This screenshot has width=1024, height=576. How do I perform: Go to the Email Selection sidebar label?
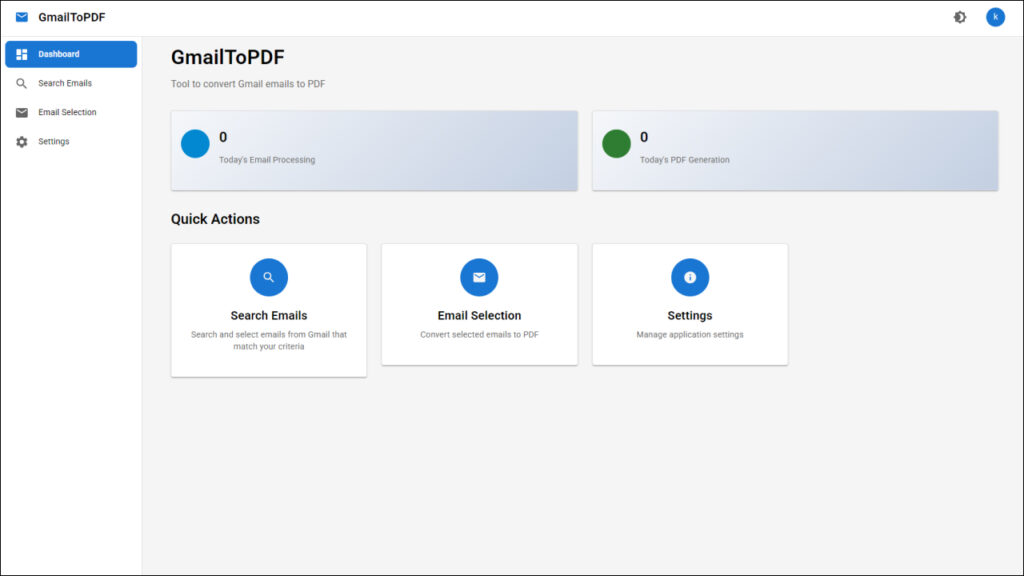tap(67, 112)
